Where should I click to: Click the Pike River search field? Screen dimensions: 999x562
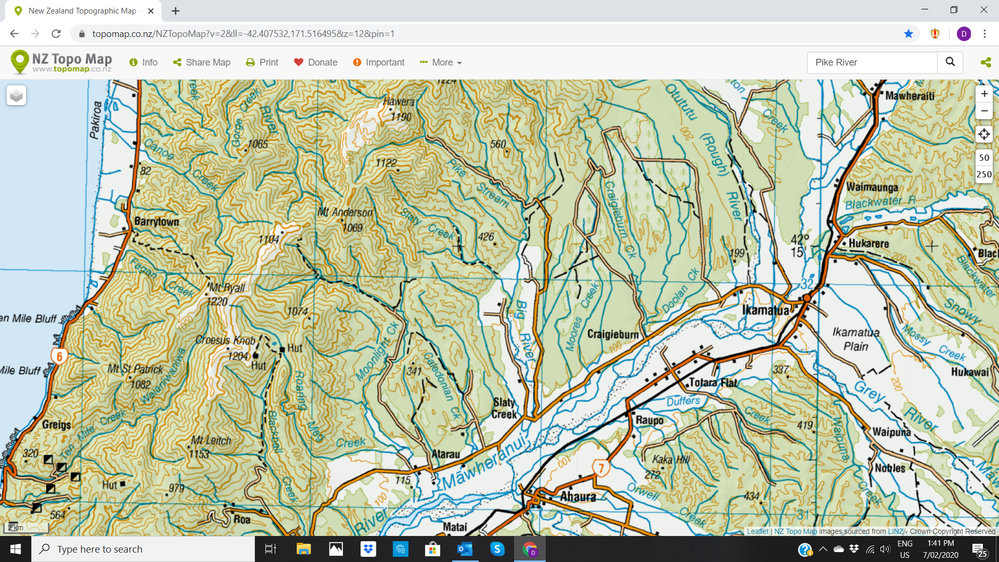[870, 62]
